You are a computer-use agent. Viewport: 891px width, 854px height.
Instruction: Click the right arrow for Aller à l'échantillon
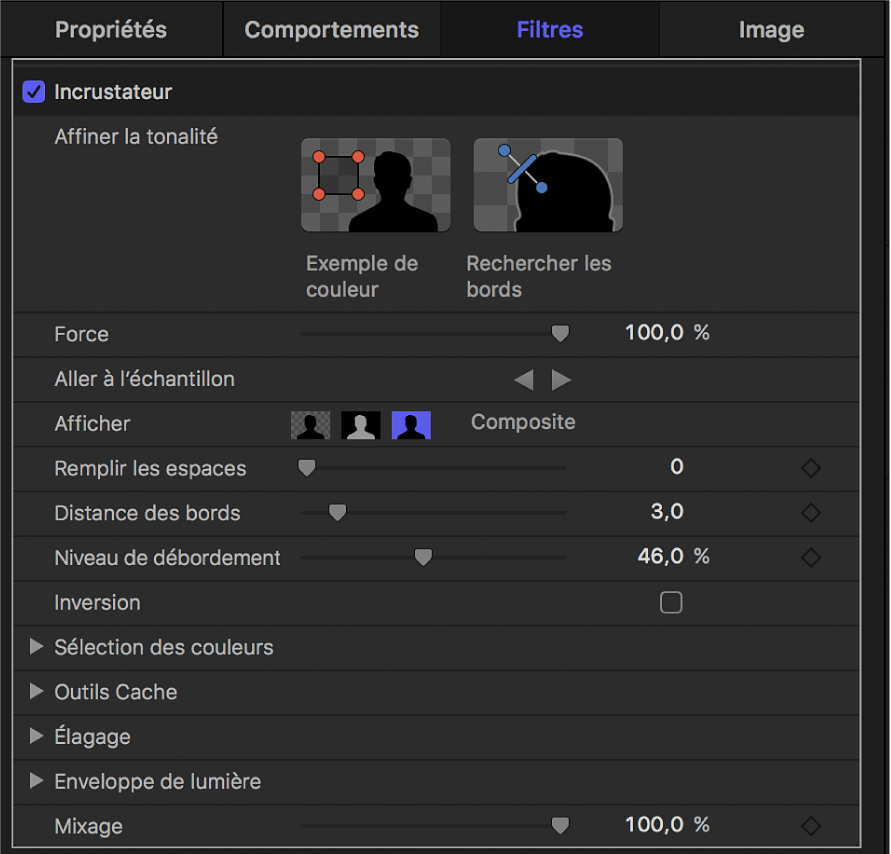(560, 380)
